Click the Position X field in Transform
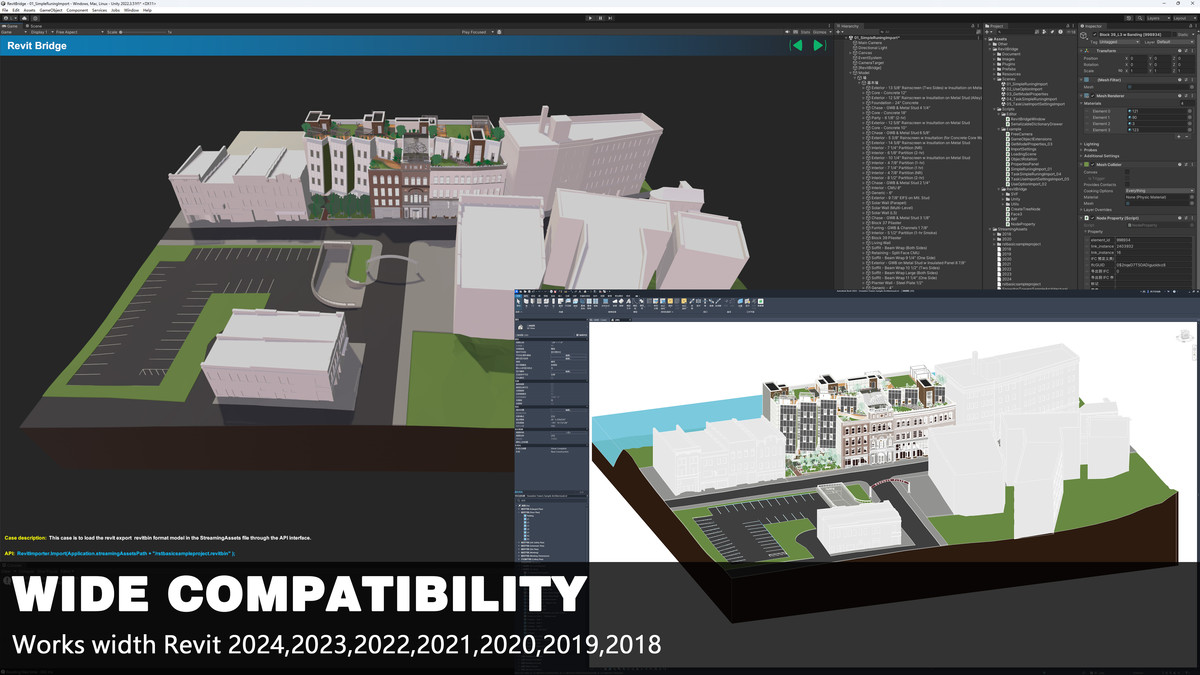This screenshot has width=1200, height=675. coord(1137,58)
